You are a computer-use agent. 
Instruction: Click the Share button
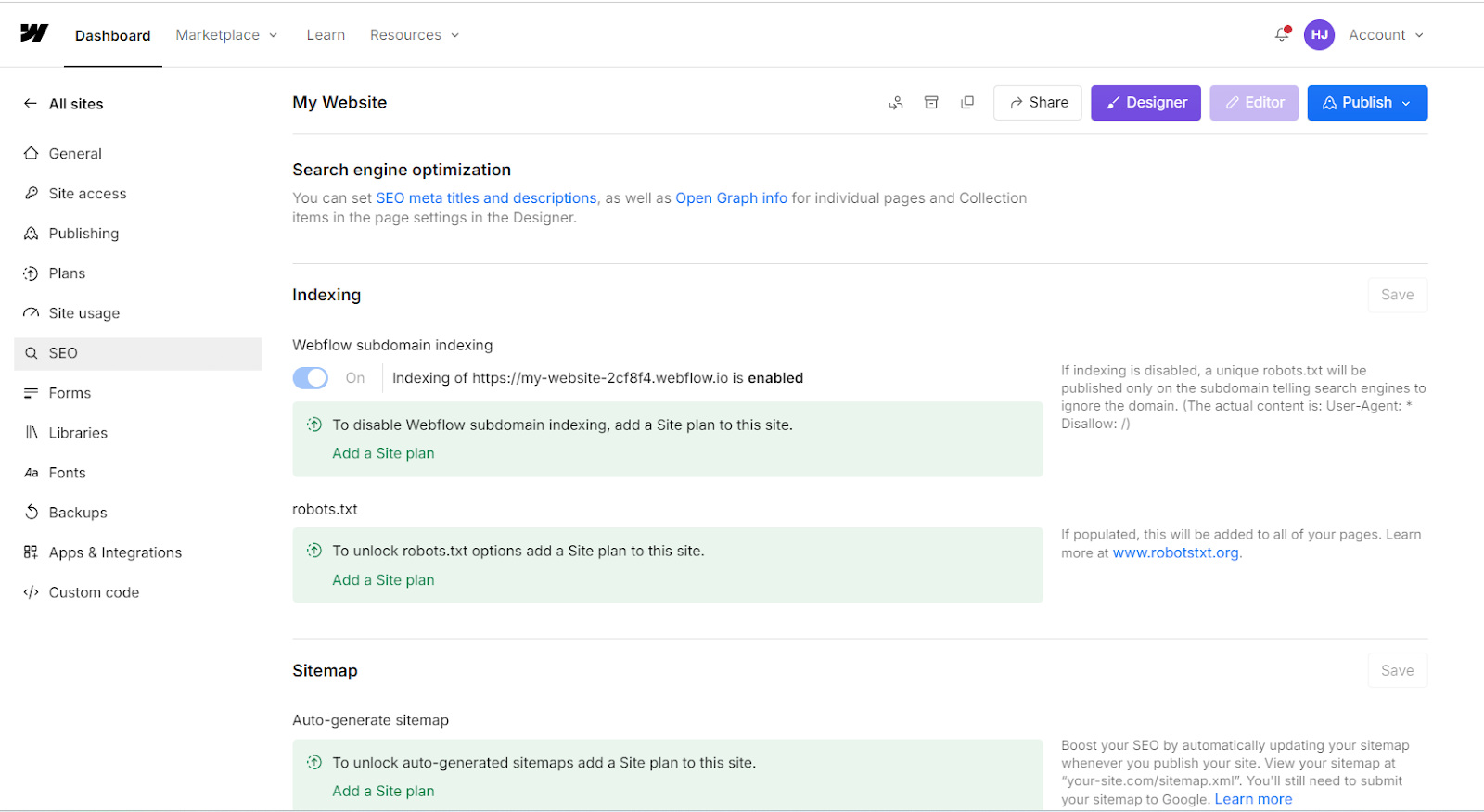pos(1038,103)
